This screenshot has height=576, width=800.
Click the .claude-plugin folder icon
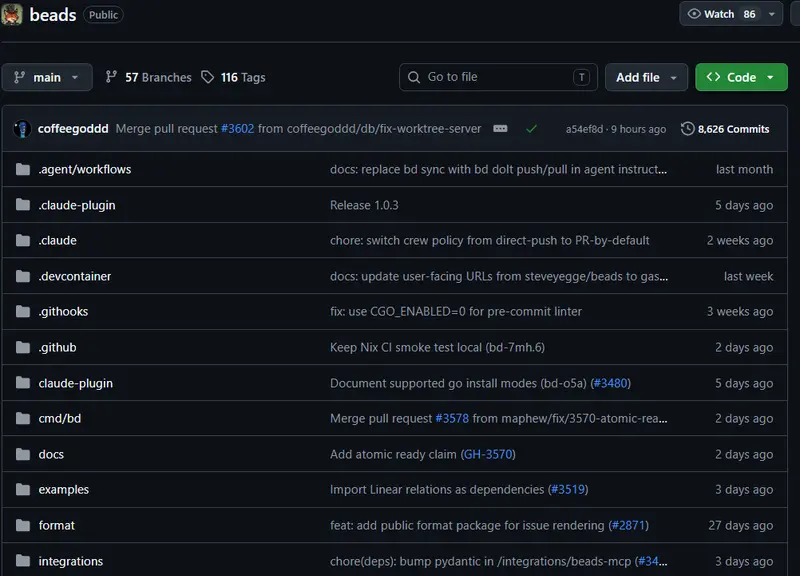[23, 205]
